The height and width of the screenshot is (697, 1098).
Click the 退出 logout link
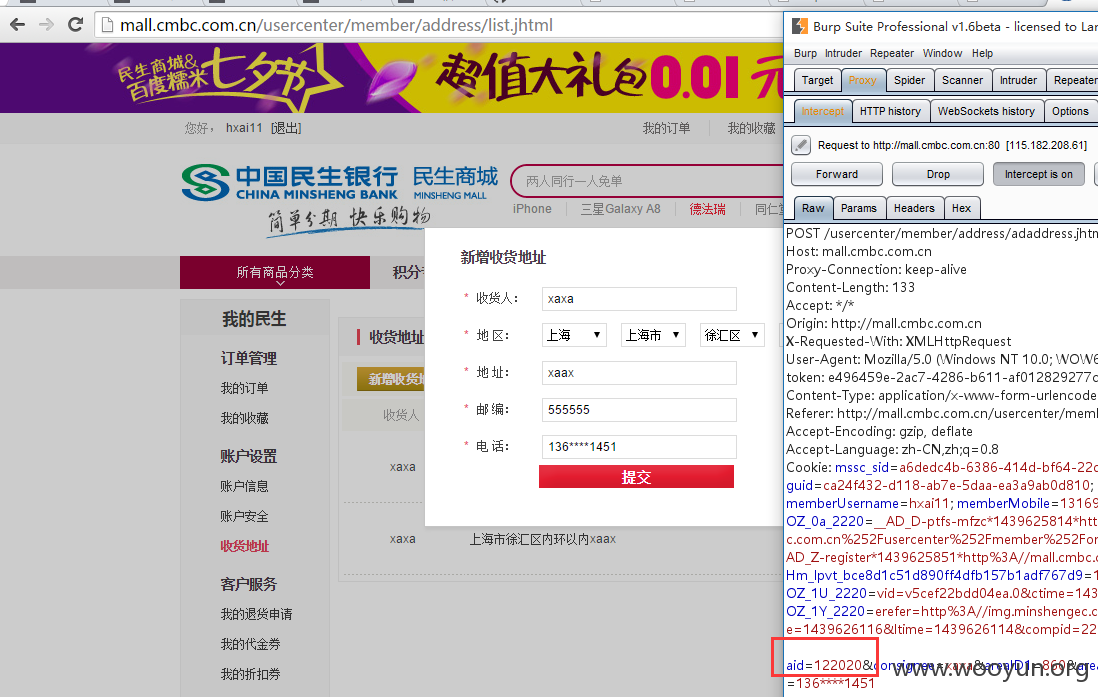coord(286,128)
